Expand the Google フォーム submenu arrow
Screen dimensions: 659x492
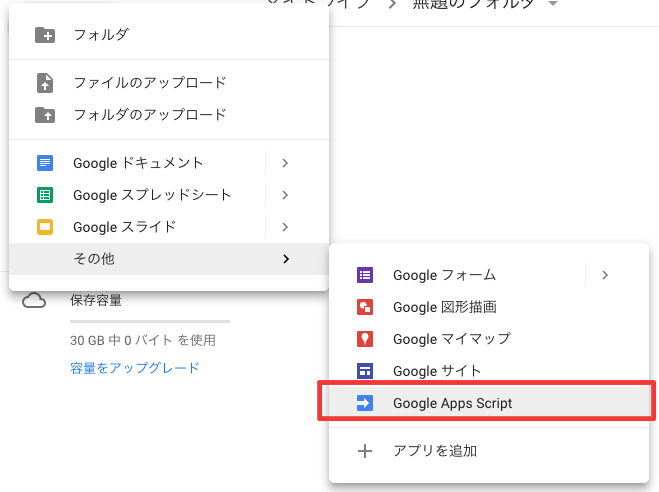pyautogui.click(x=605, y=275)
